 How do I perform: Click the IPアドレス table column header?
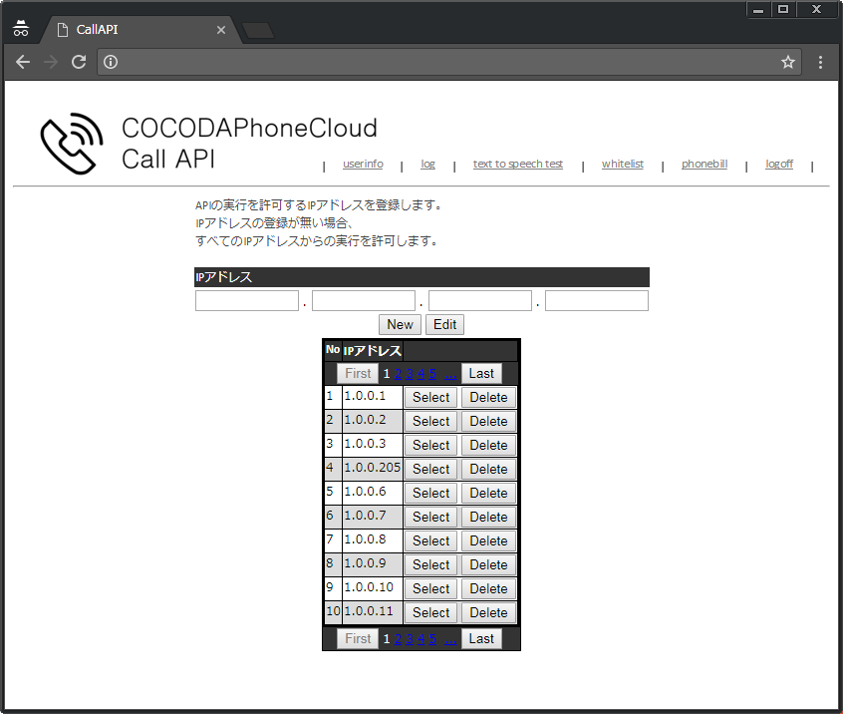tap(372, 351)
